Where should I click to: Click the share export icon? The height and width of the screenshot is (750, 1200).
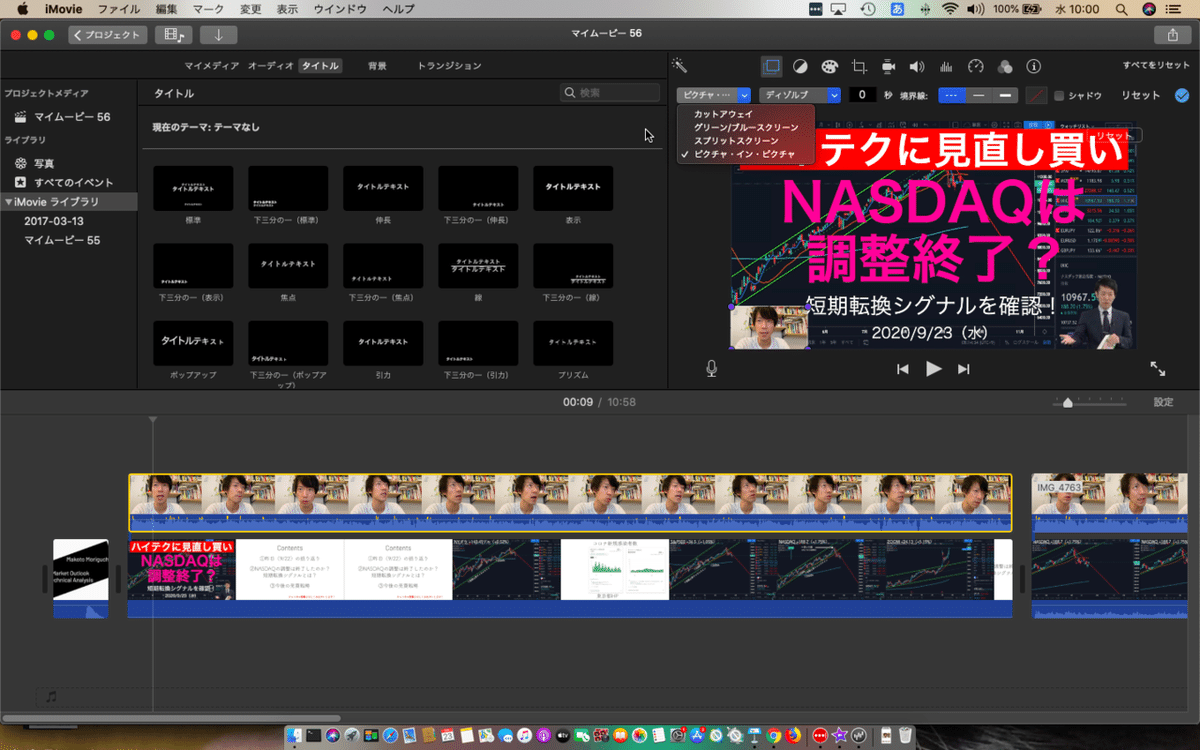[x=1172, y=35]
